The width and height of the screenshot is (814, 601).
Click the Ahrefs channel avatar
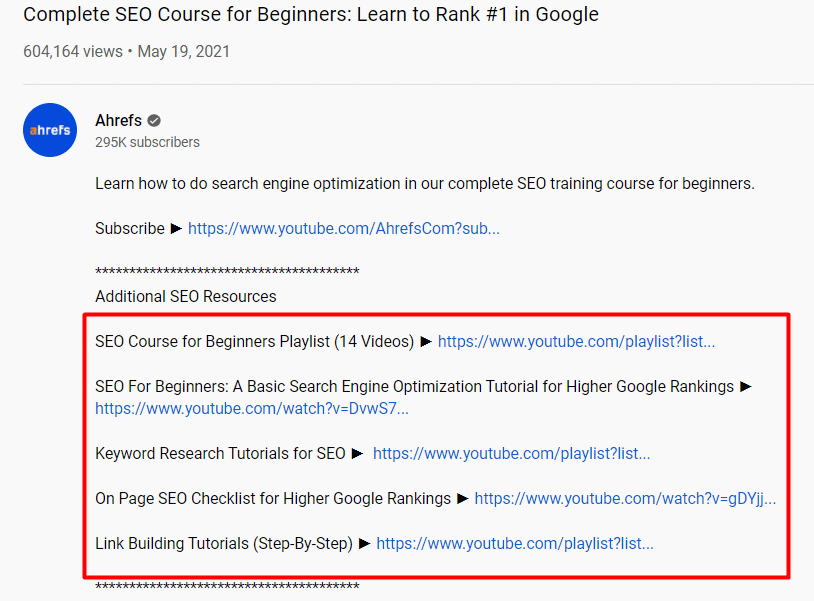[x=50, y=130]
